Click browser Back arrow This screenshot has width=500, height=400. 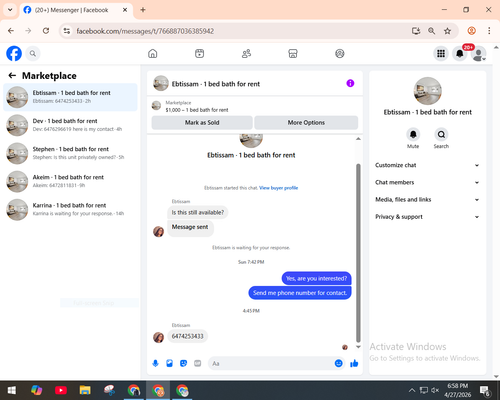click(11, 31)
